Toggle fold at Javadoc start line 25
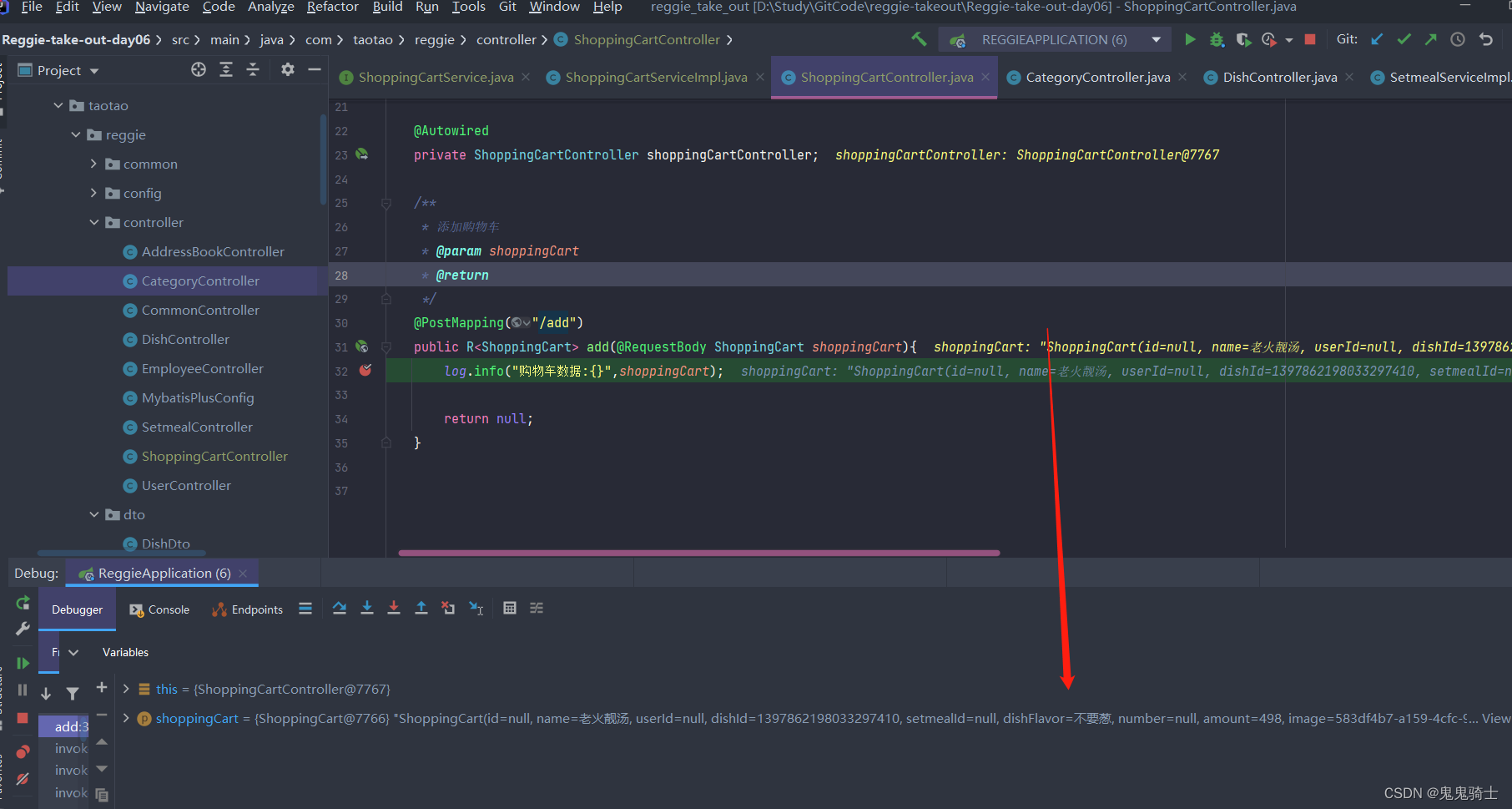The width and height of the screenshot is (1512, 809). [386, 203]
